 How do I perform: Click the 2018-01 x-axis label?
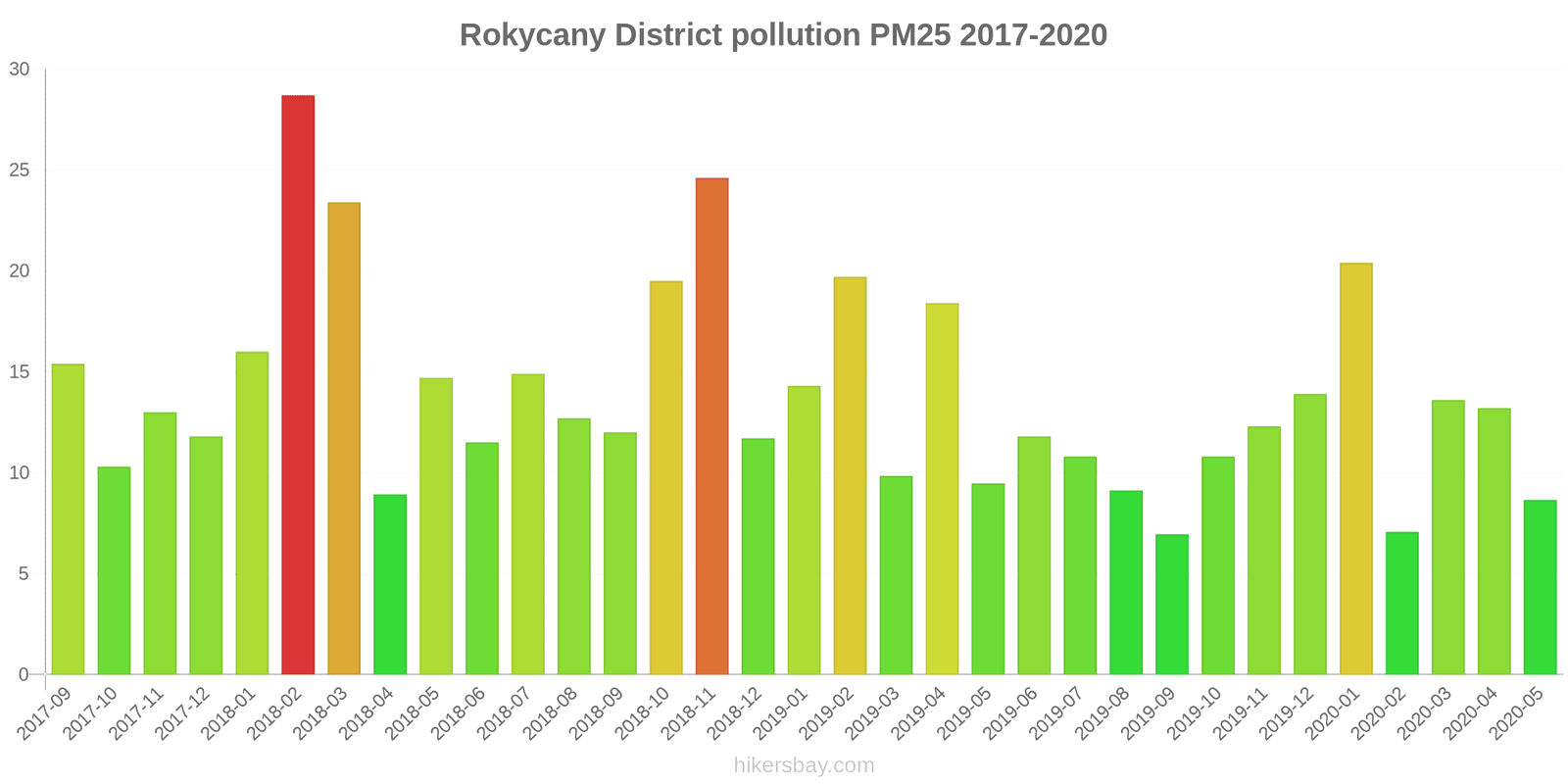tap(228, 713)
